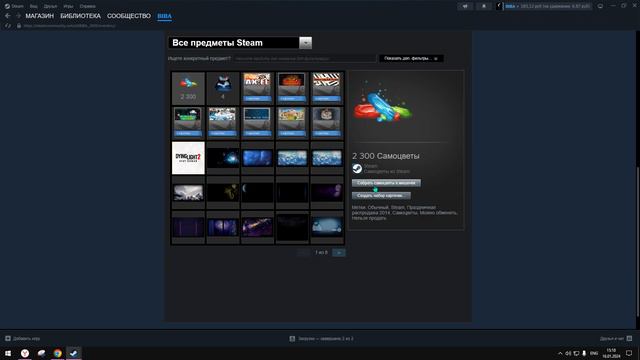The image size is (640, 360).
Task: Click the '1 из 8' page indicator
Action: pyautogui.click(x=321, y=253)
